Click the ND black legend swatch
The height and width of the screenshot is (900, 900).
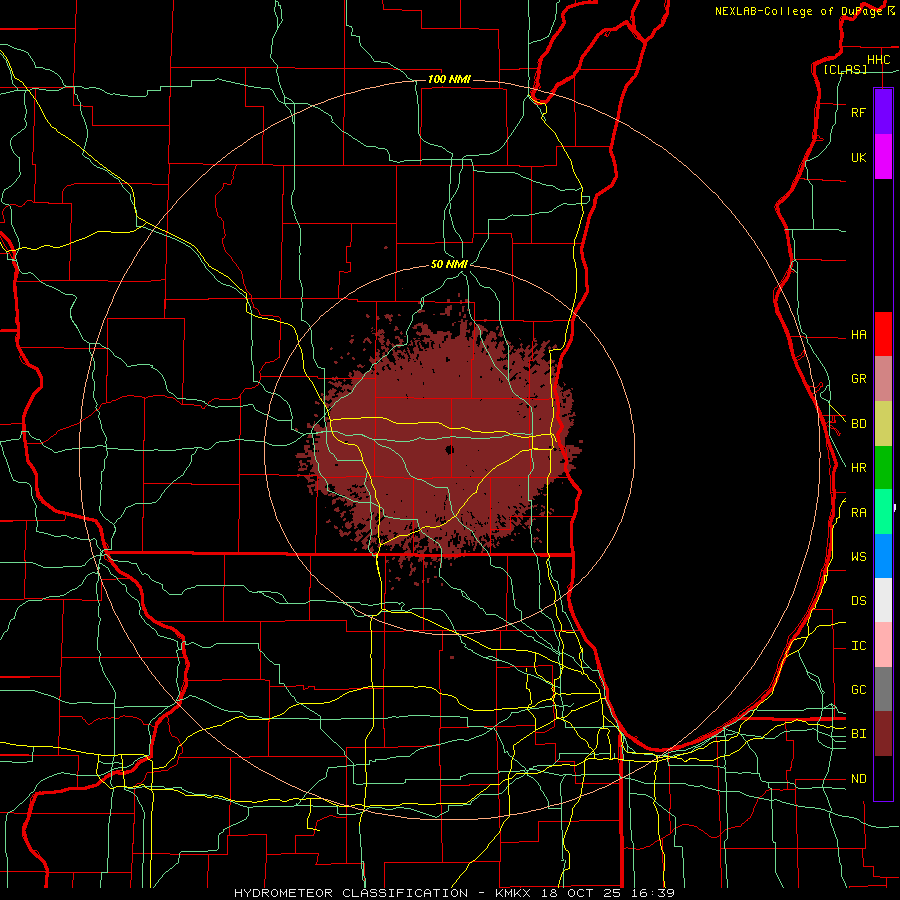coord(883,778)
